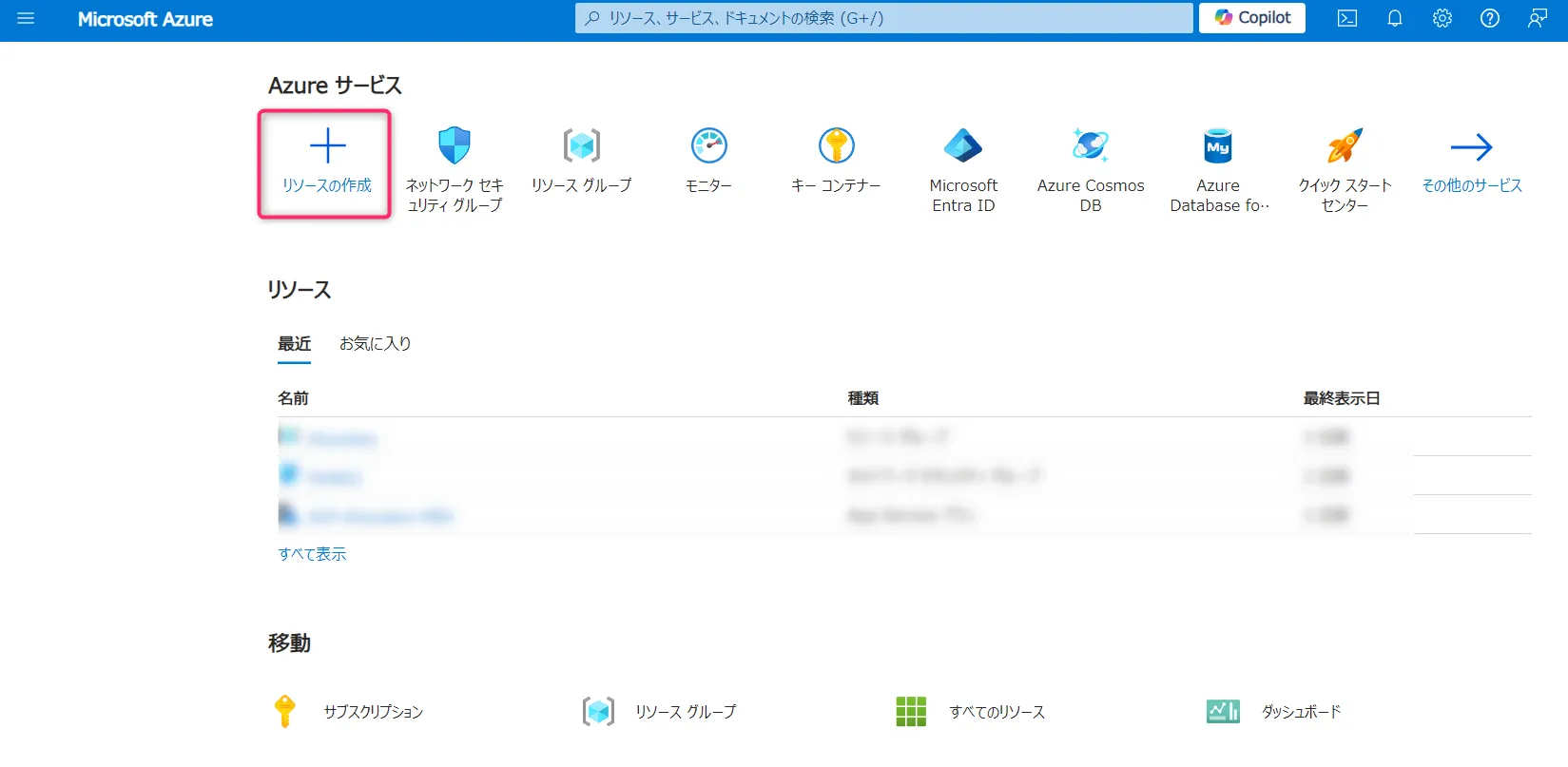
Task: Open portal settings gear
Action: pyautogui.click(x=1442, y=18)
